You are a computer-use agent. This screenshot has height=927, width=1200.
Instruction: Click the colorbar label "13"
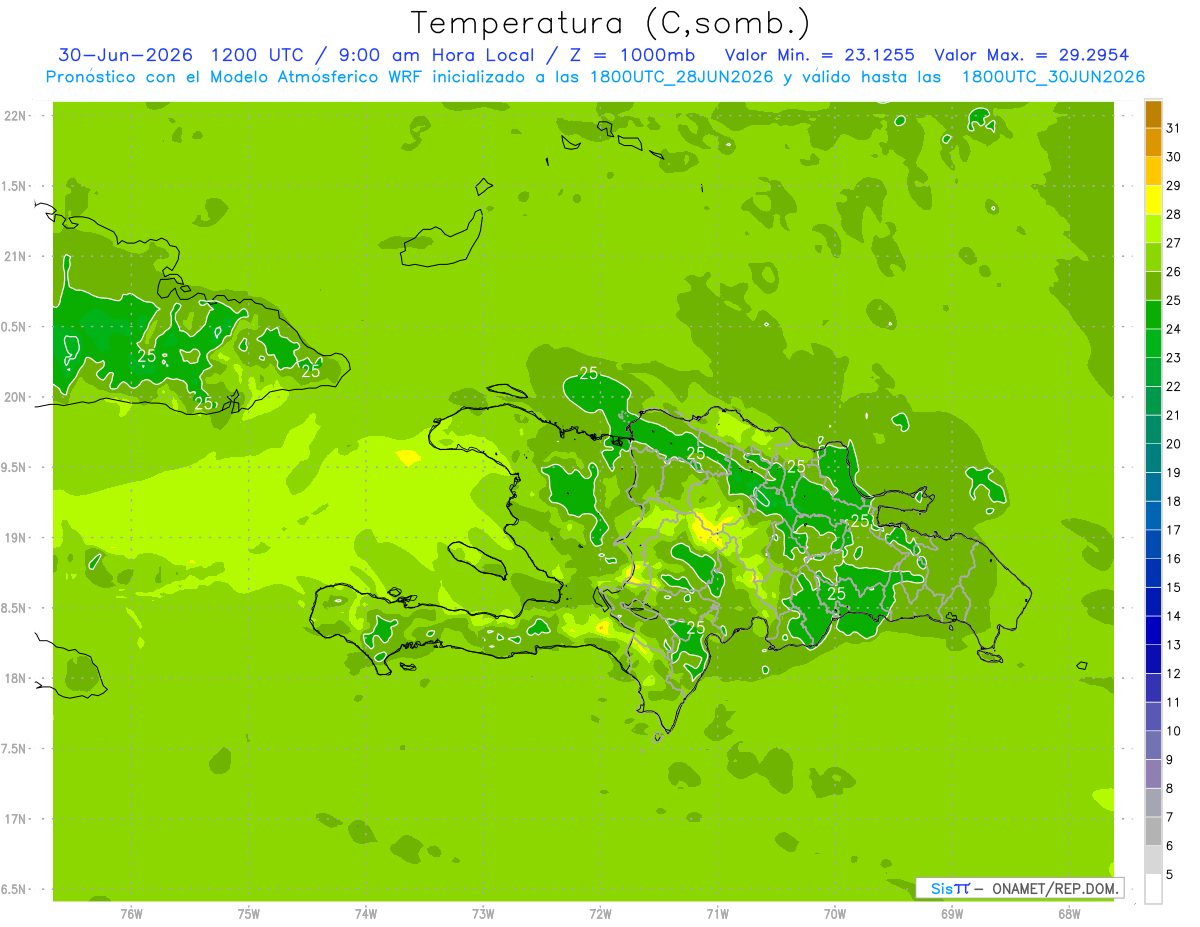pos(1173,645)
